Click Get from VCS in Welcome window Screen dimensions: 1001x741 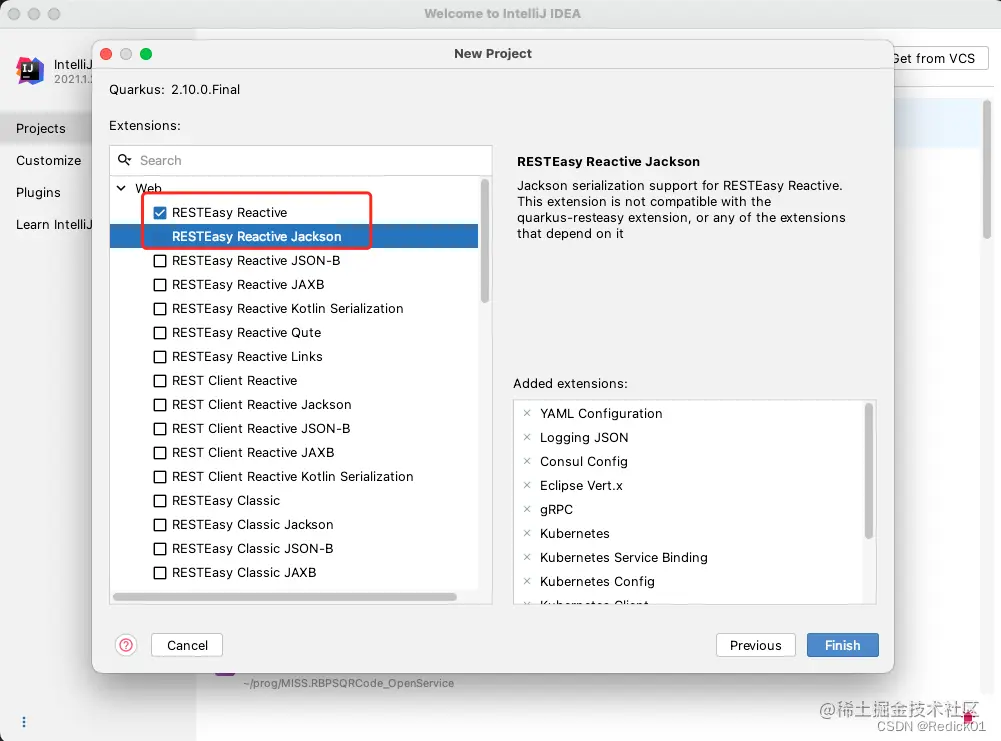point(940,58)
